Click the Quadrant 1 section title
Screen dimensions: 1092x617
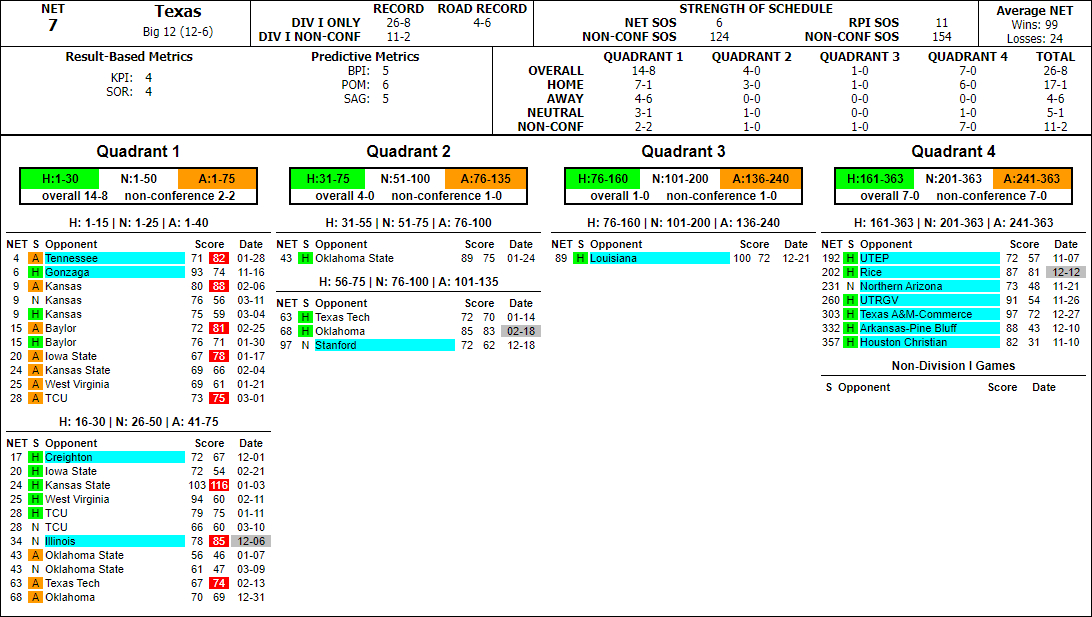(138, 152)
